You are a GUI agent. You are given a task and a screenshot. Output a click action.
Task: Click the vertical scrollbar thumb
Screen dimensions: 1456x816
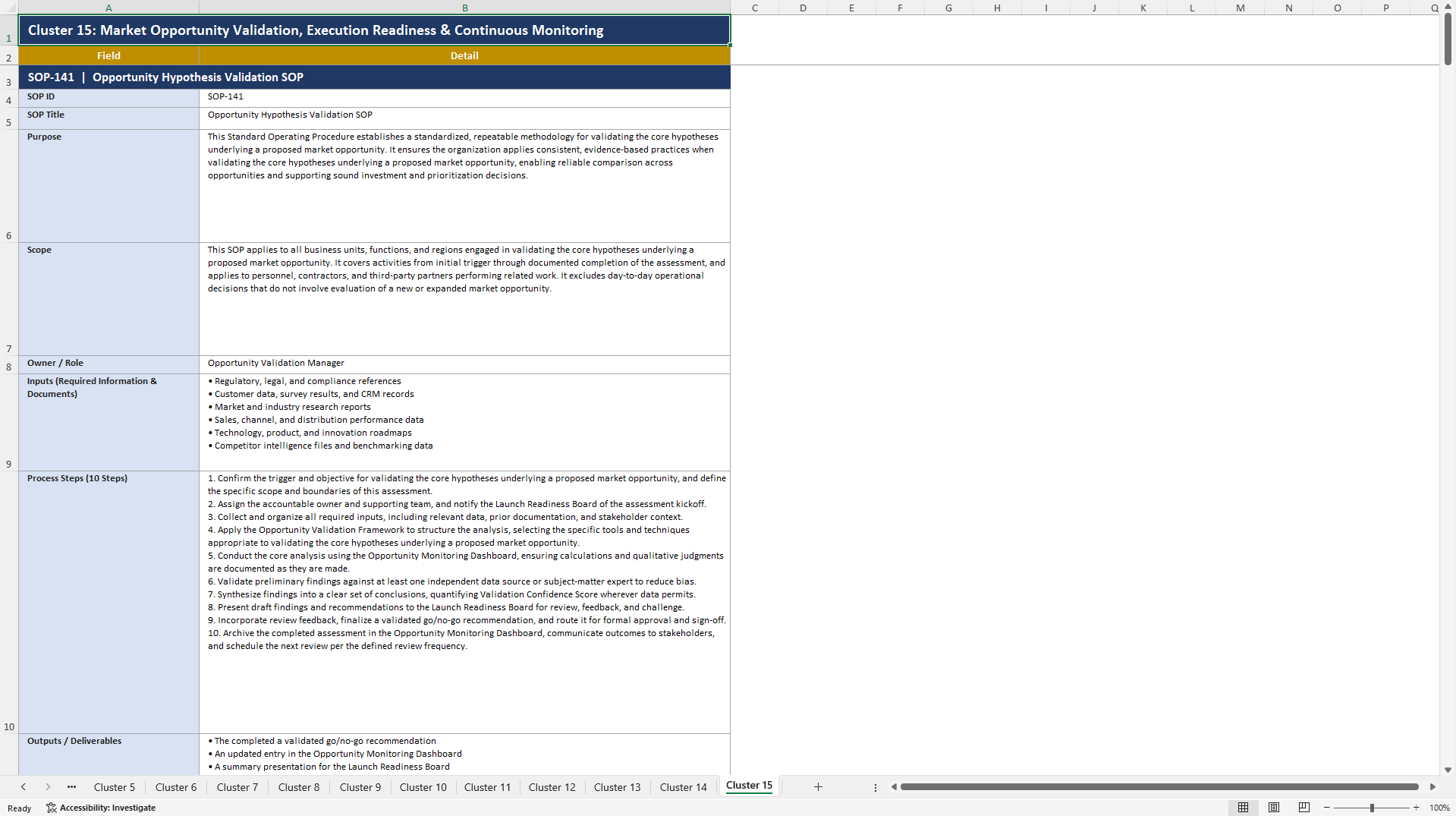coord(1448,38)
